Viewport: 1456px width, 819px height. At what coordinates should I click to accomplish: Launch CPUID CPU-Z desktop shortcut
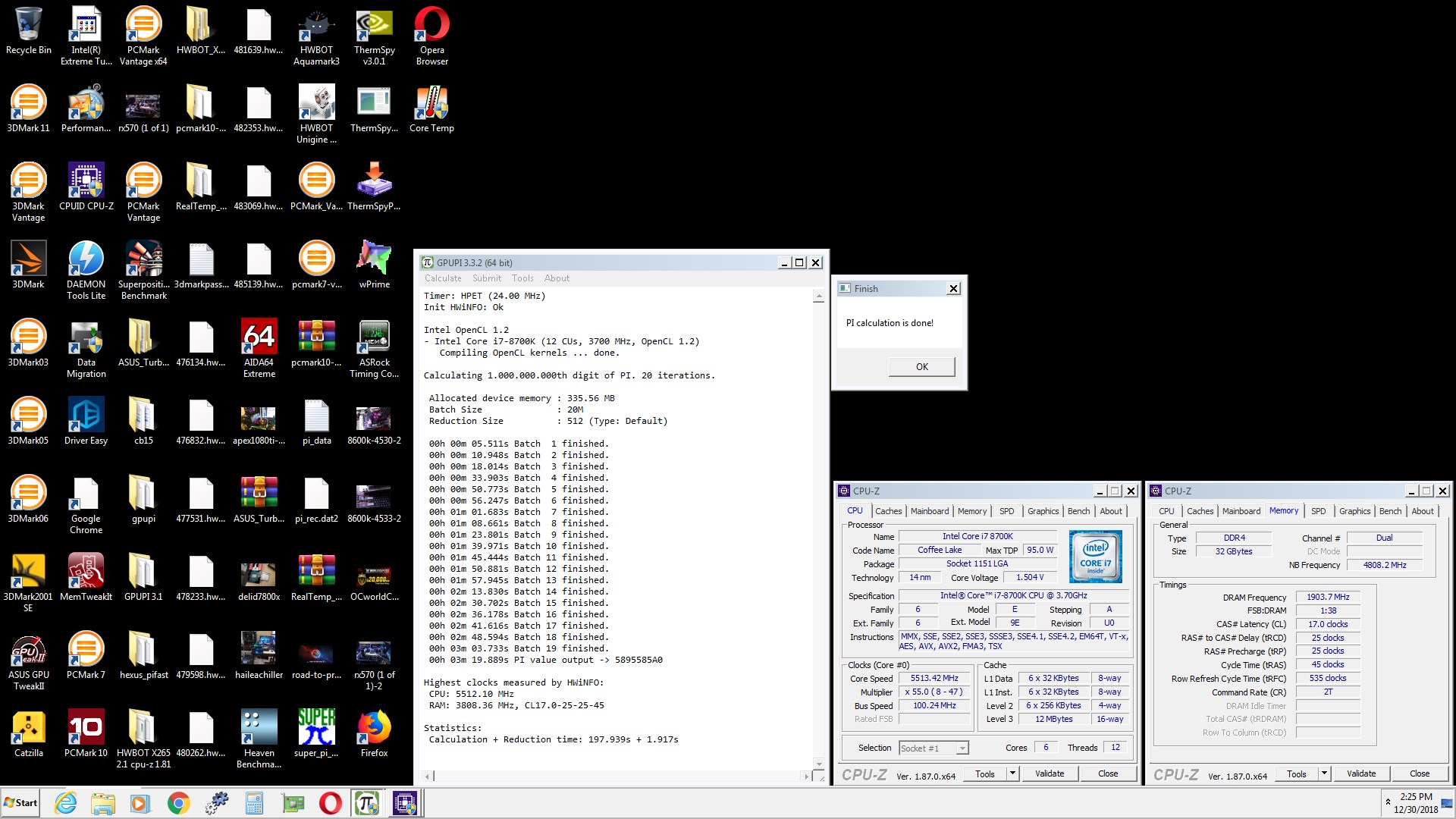point(86,187)
